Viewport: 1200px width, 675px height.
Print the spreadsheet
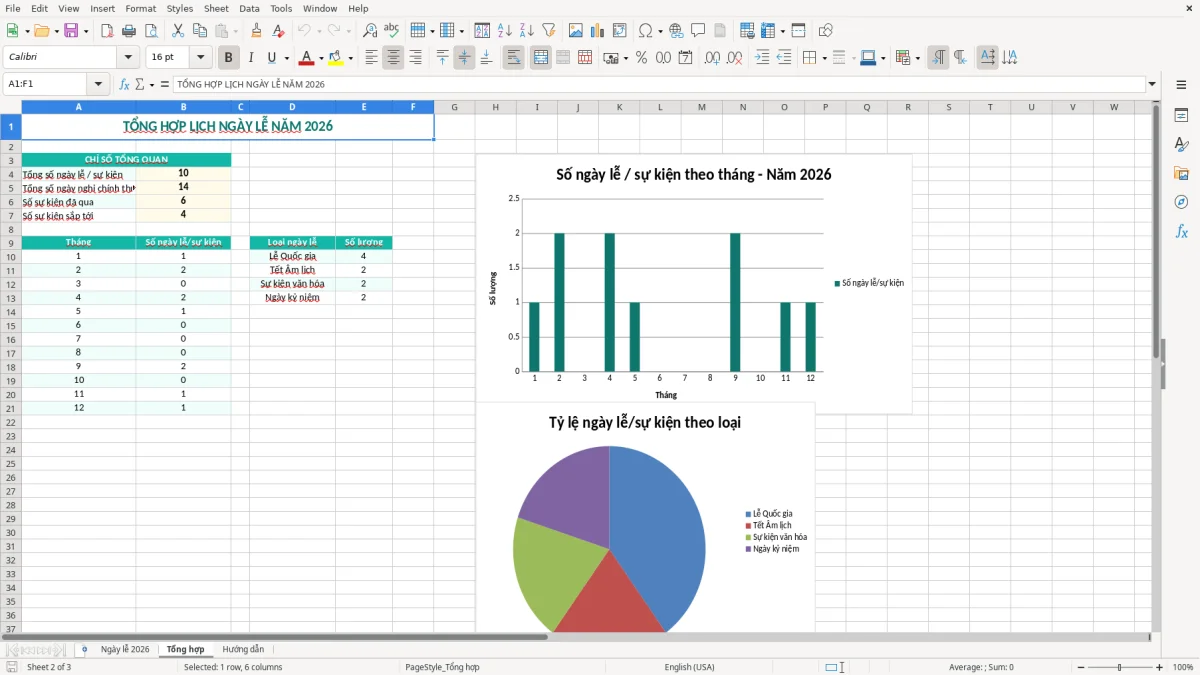click(x=129, y=31)
